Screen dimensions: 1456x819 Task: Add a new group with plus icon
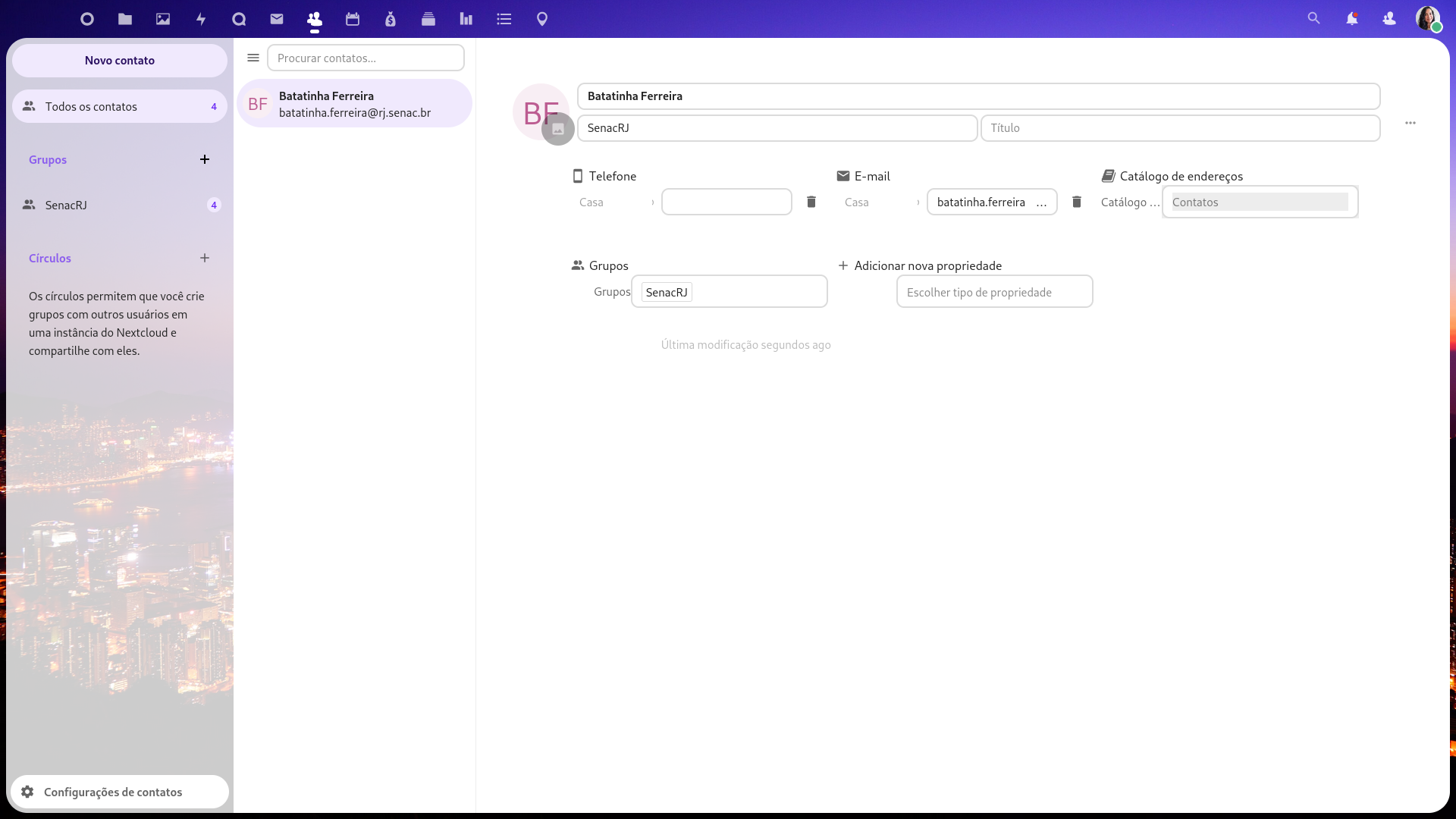[x=205, y=159]
